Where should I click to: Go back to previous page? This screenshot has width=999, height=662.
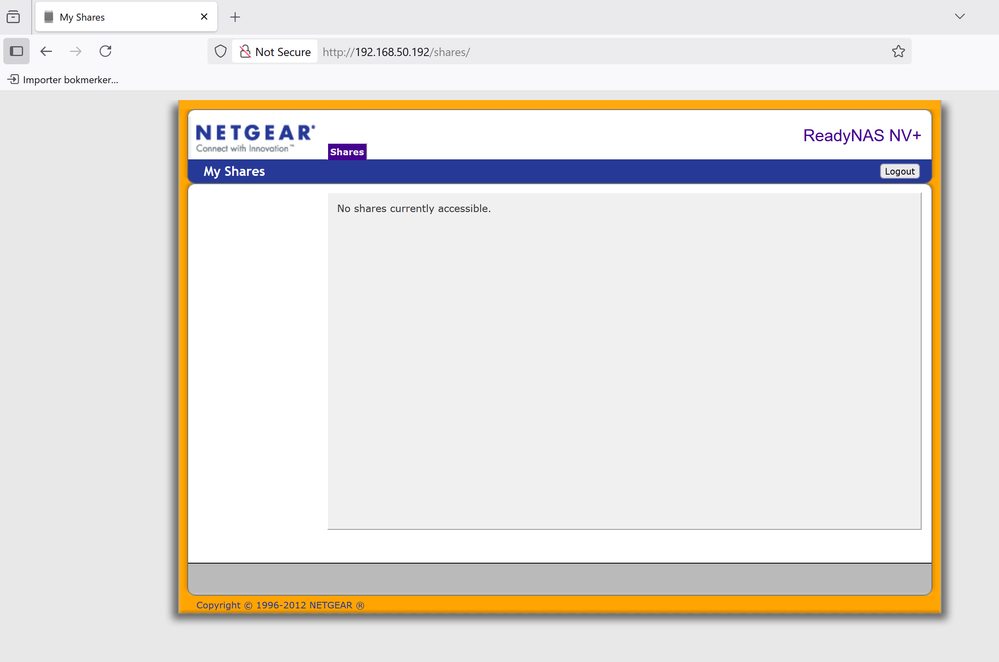pyautogui.click(x=46, y=52)
